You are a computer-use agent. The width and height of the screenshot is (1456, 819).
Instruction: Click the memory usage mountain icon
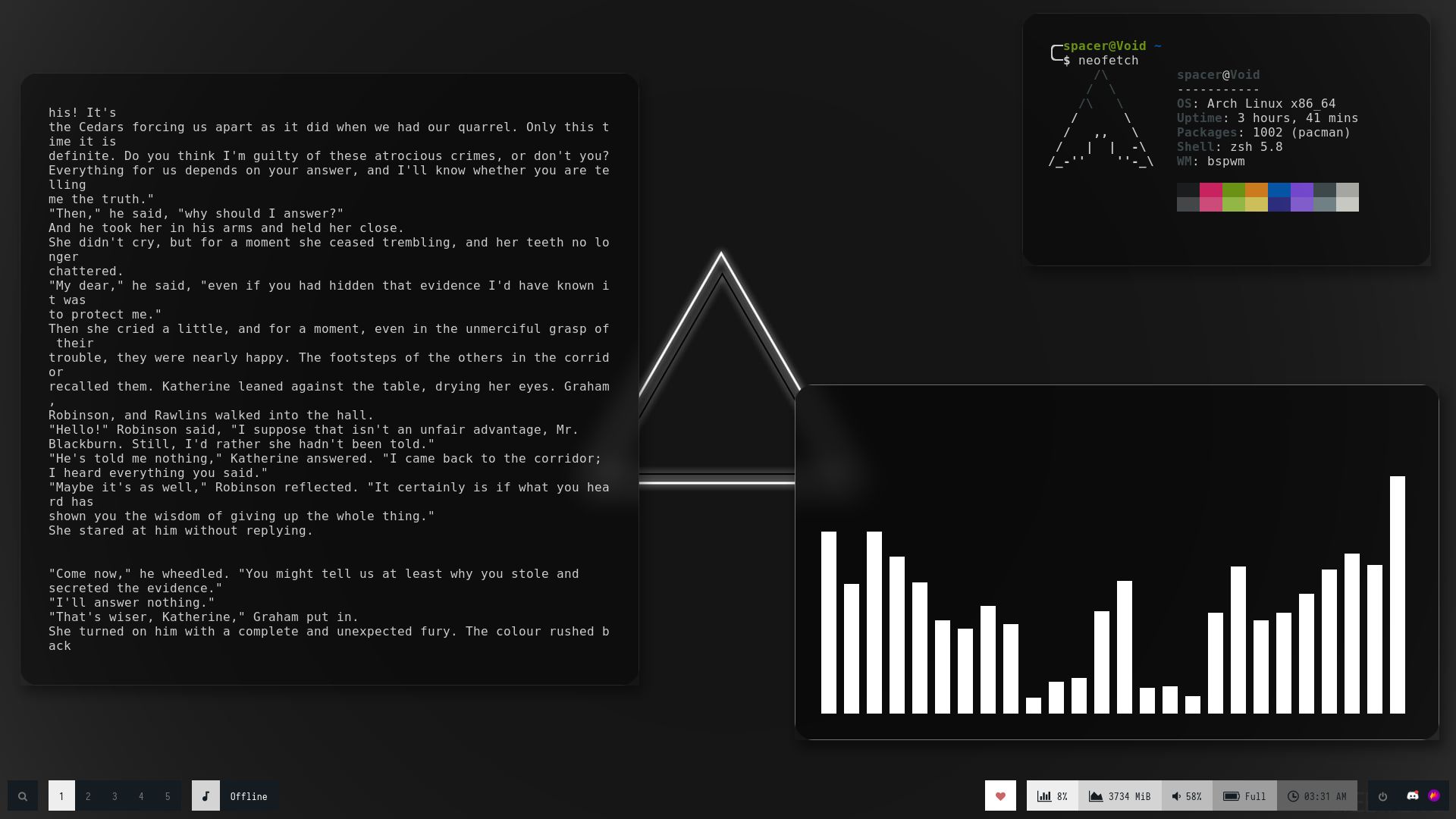tap(1096, 796)
